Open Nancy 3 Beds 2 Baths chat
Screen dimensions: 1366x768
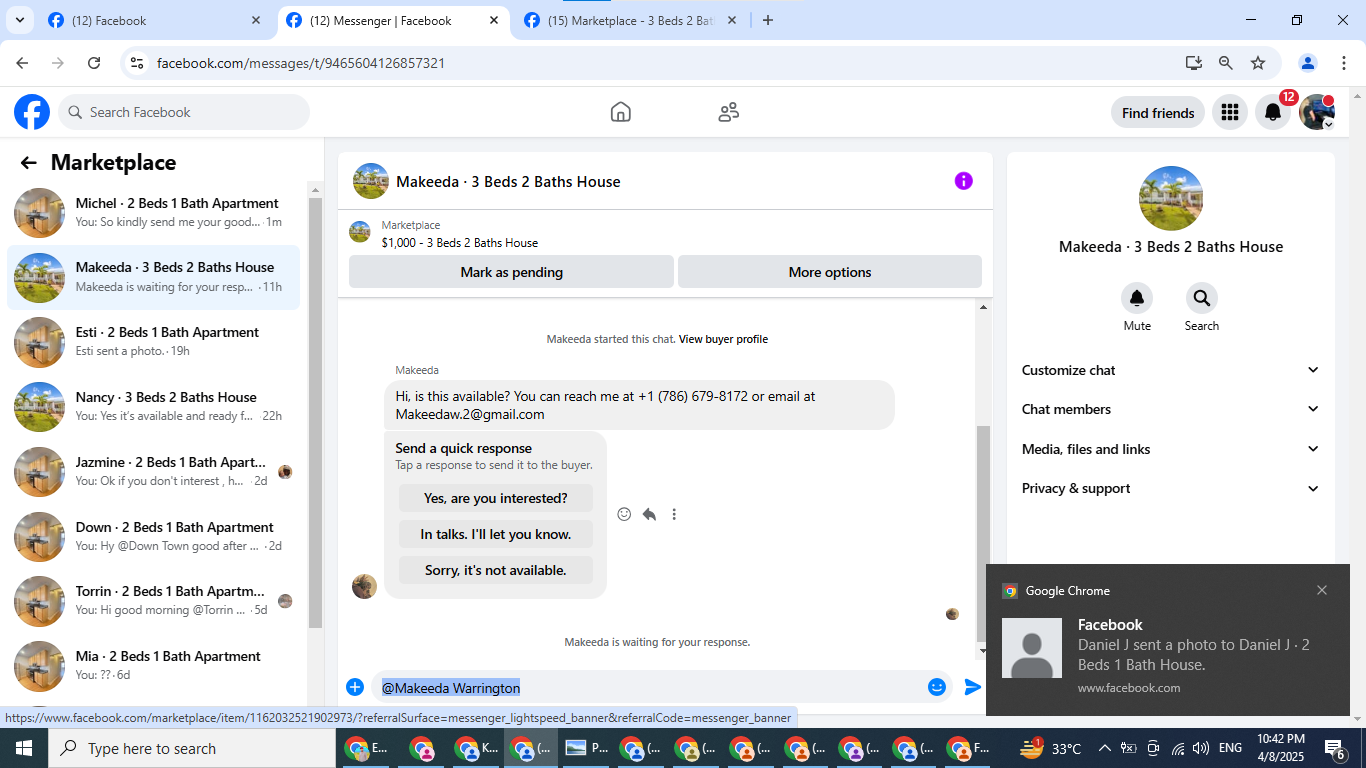click(x=154, y=407)
